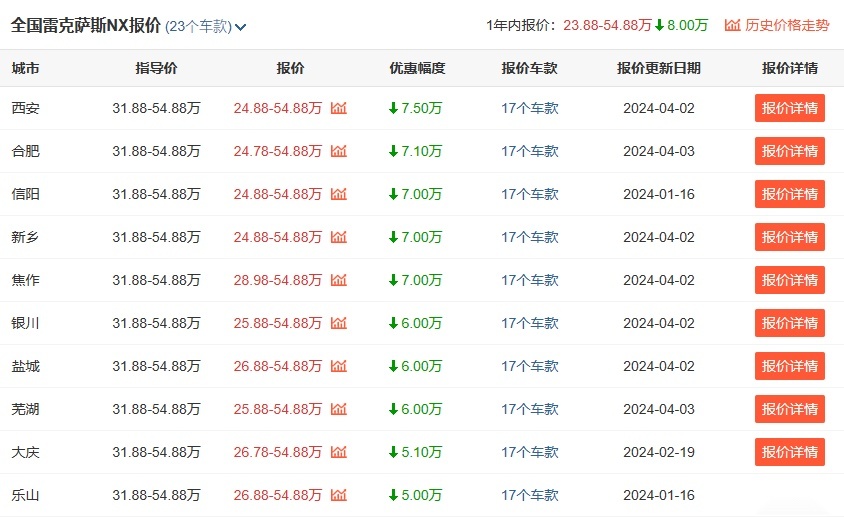Screen dimensions: 844x517
Task: Open 历史价格走势 link
Action: 787,25
